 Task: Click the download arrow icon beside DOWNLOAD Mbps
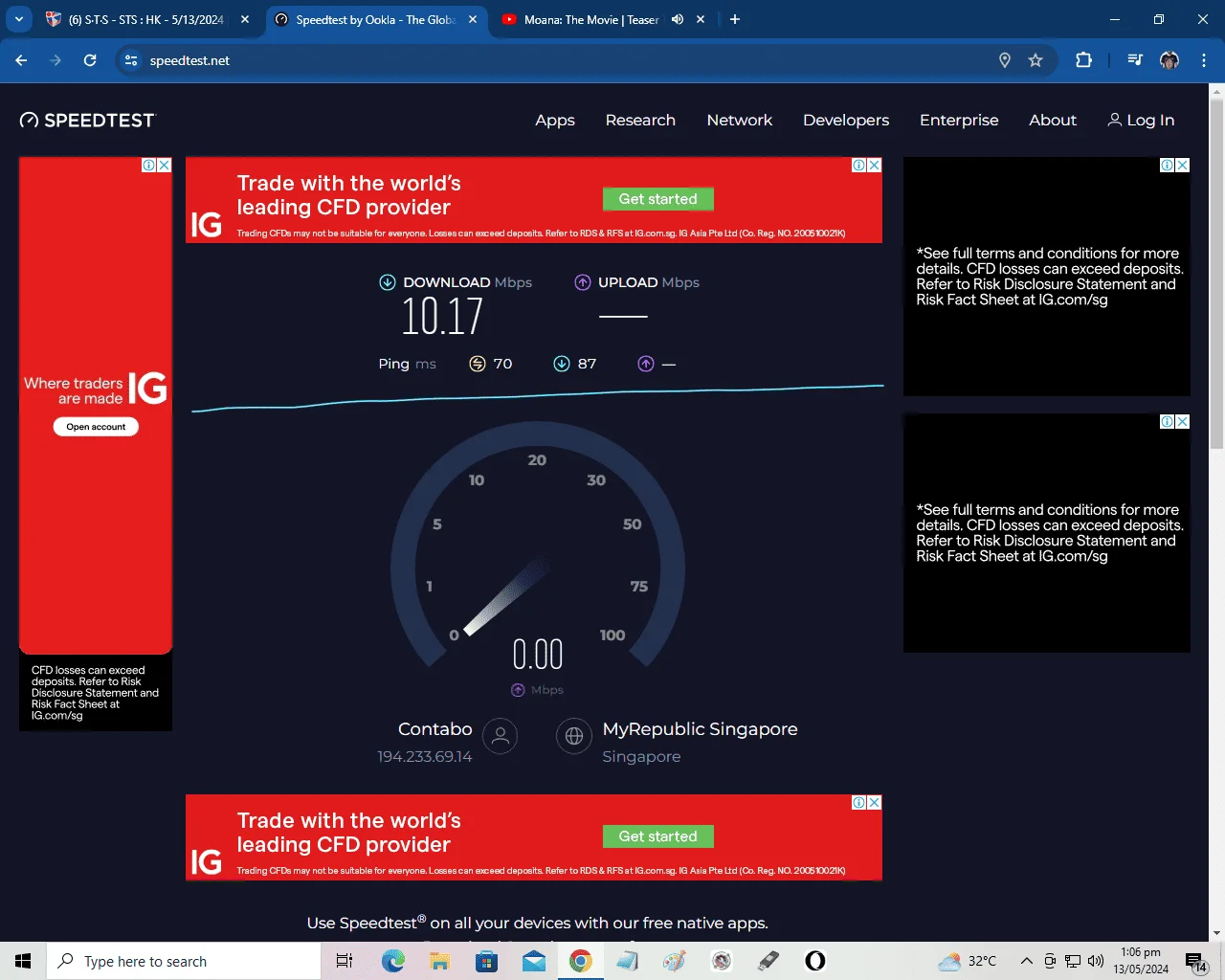click(388, 282)
